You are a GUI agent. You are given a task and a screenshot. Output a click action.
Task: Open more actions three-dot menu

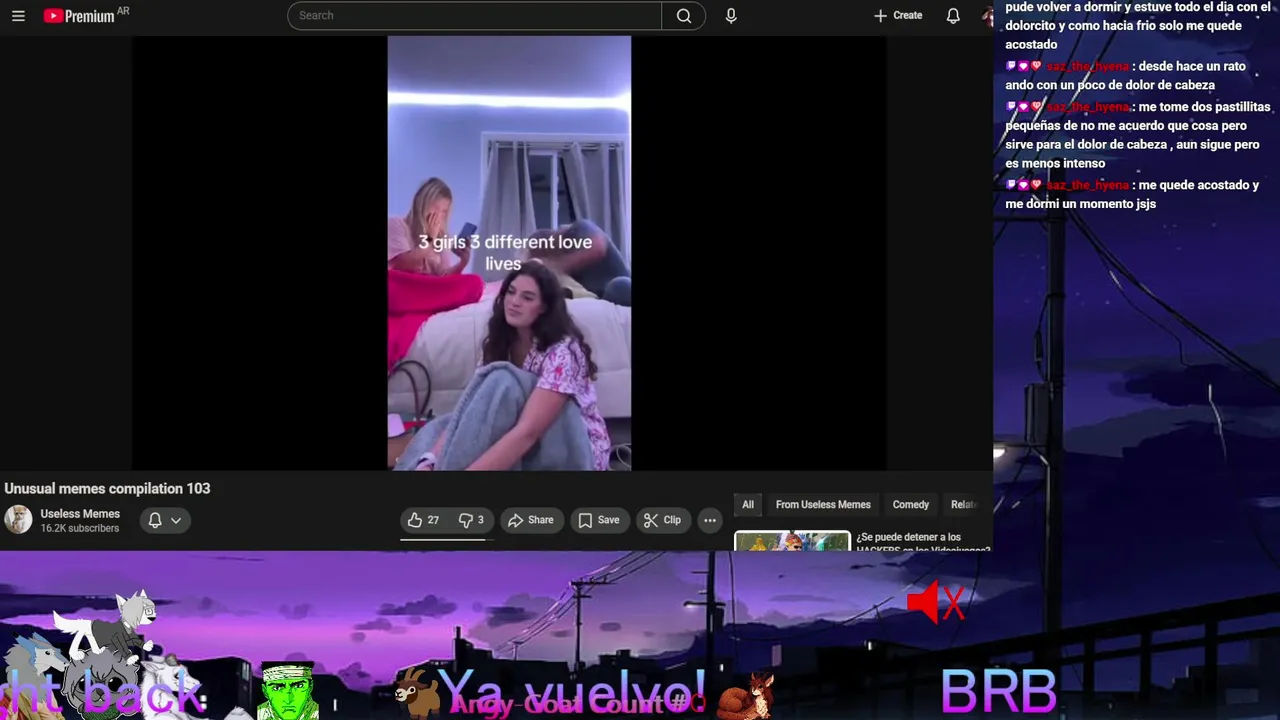click(x=710, y=520)
